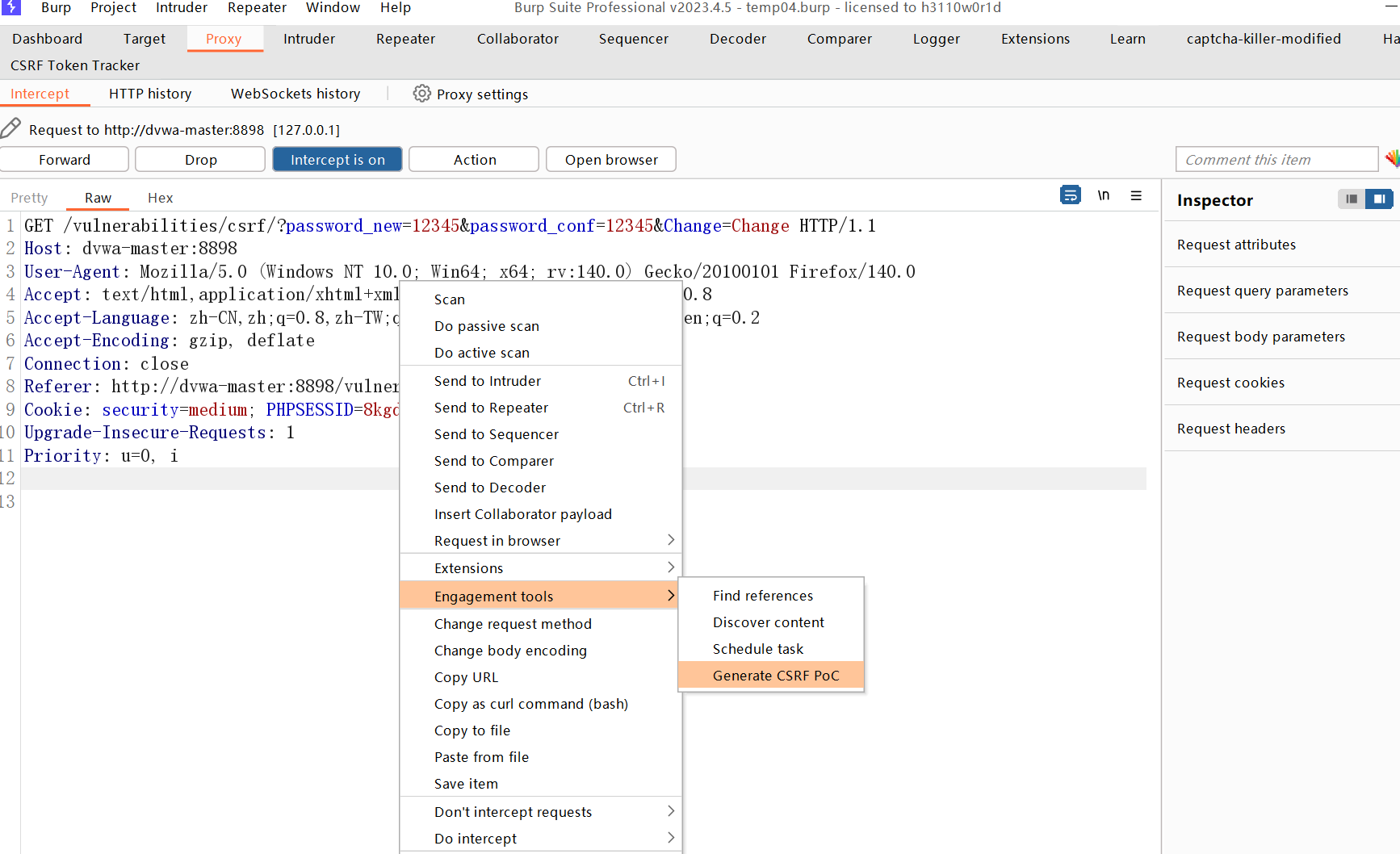Image resolution: width=1400 pixels, height=854 pixels.
Task: Click the Burp lightning logo icon
Action: coord(11,7)
